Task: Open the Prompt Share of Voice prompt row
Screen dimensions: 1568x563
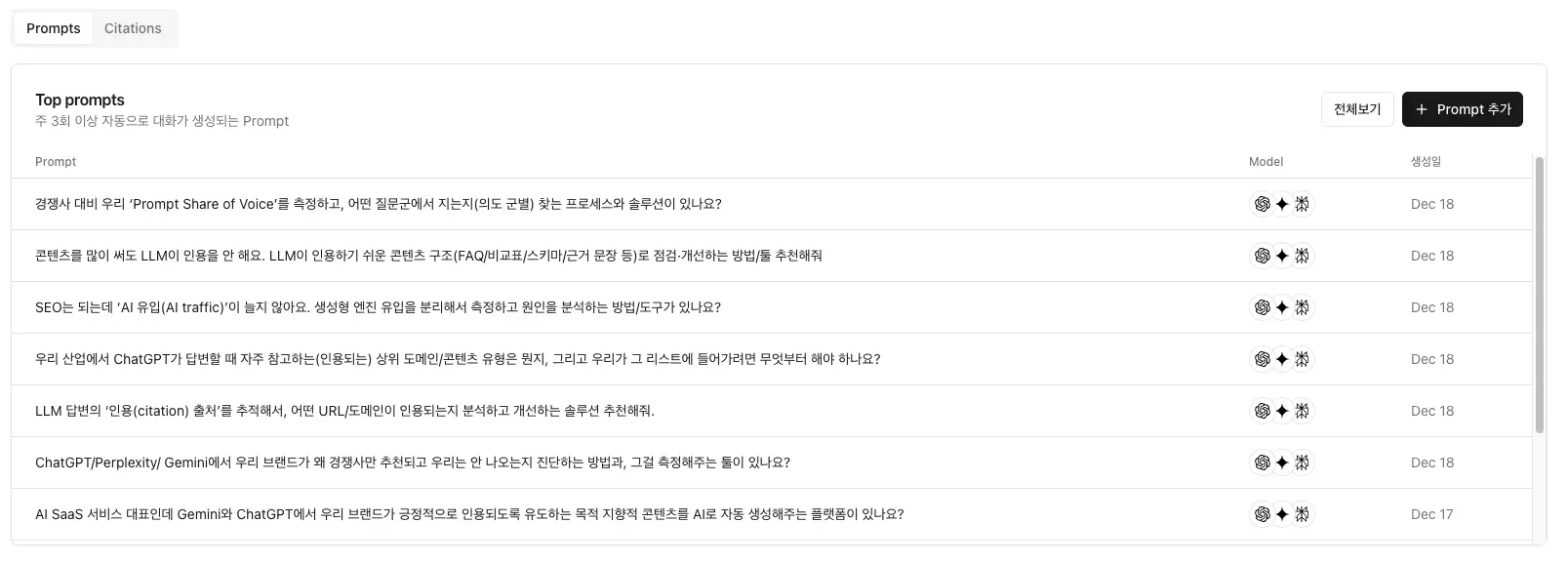Action: (x=379, y=204)
